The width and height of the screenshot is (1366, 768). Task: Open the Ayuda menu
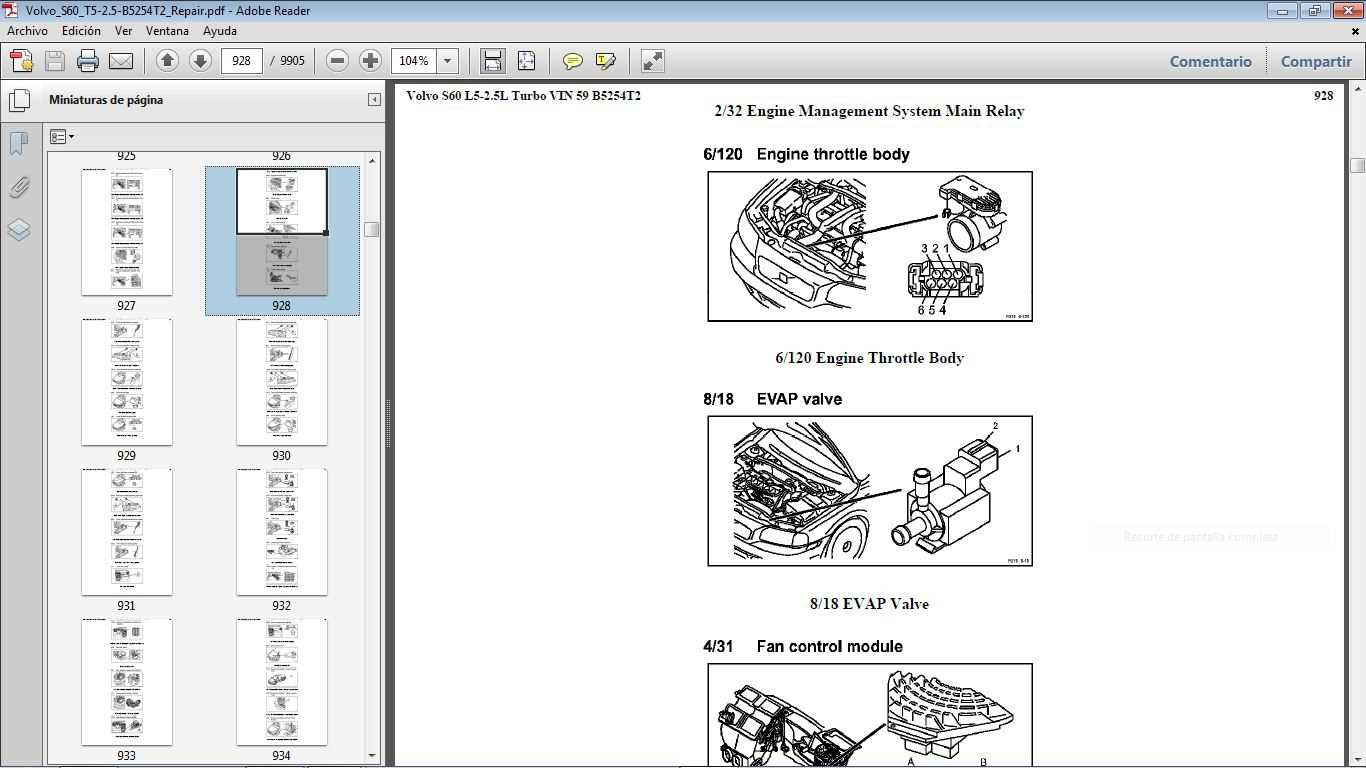tap(220, 31)
